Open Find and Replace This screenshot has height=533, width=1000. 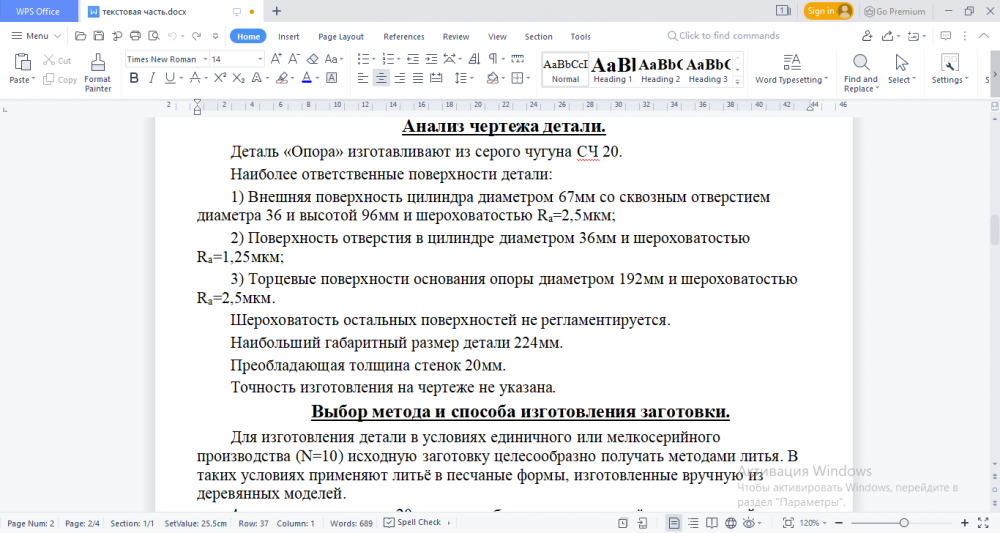(x=860, y=72)
